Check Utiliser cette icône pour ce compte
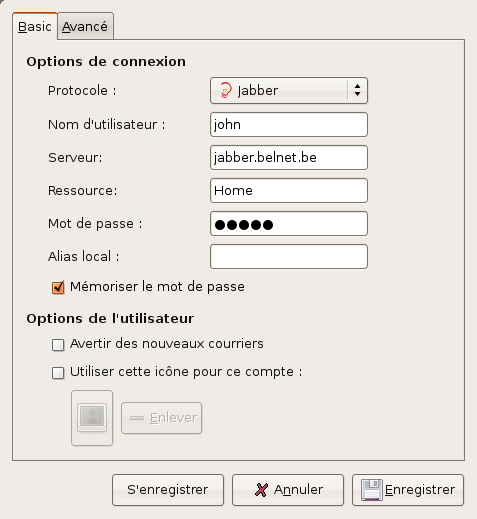The width and height of the screenshot is (477, 519). click(x=58, y=373)
